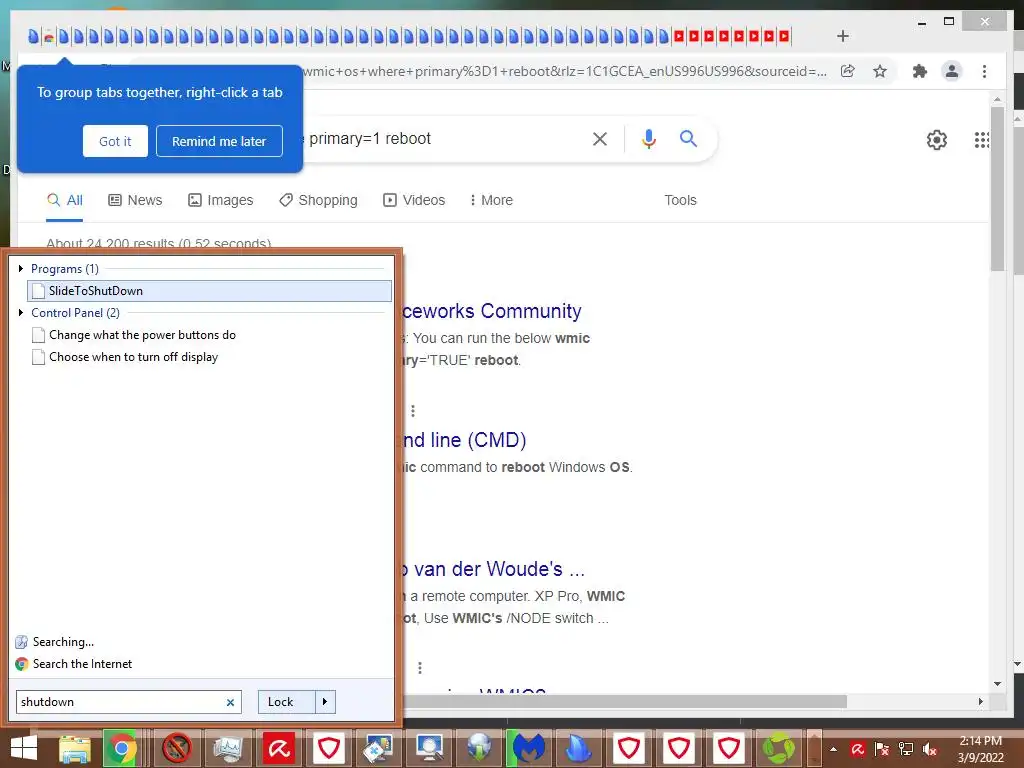Launch SlideToShutDown program result
This screenshot has width=1024, height=768.
210,291
